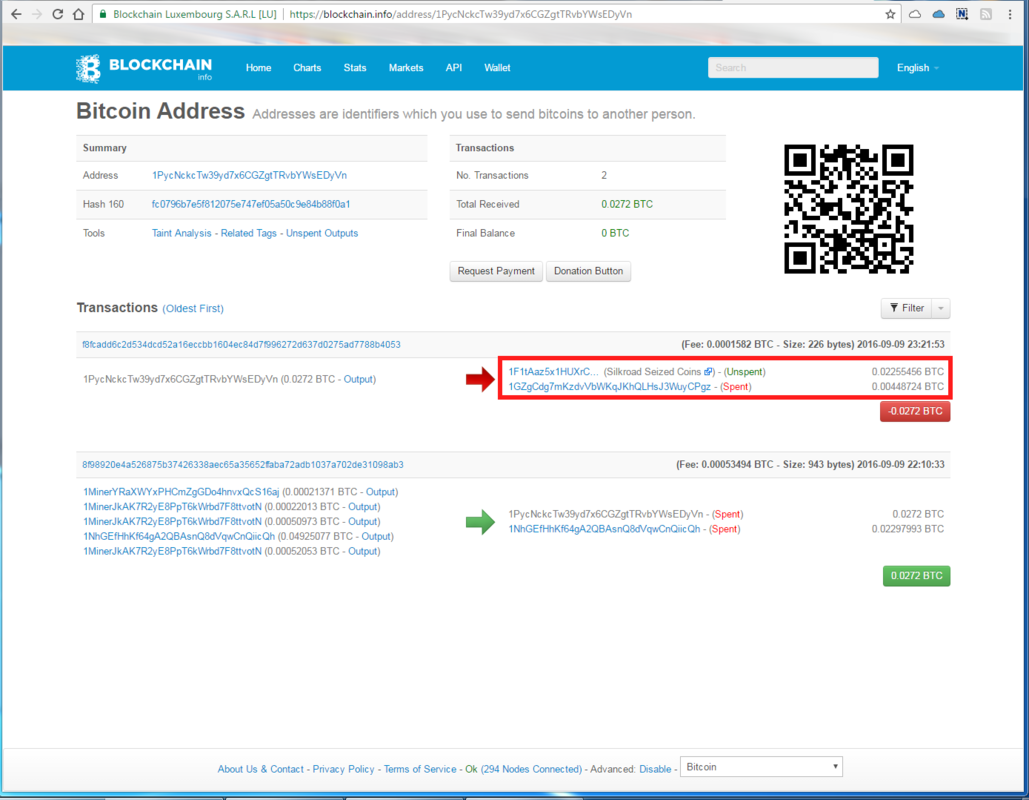Click the QR code image
The width and height of the screenshot is (1029, 800).
tap(849, 209)
